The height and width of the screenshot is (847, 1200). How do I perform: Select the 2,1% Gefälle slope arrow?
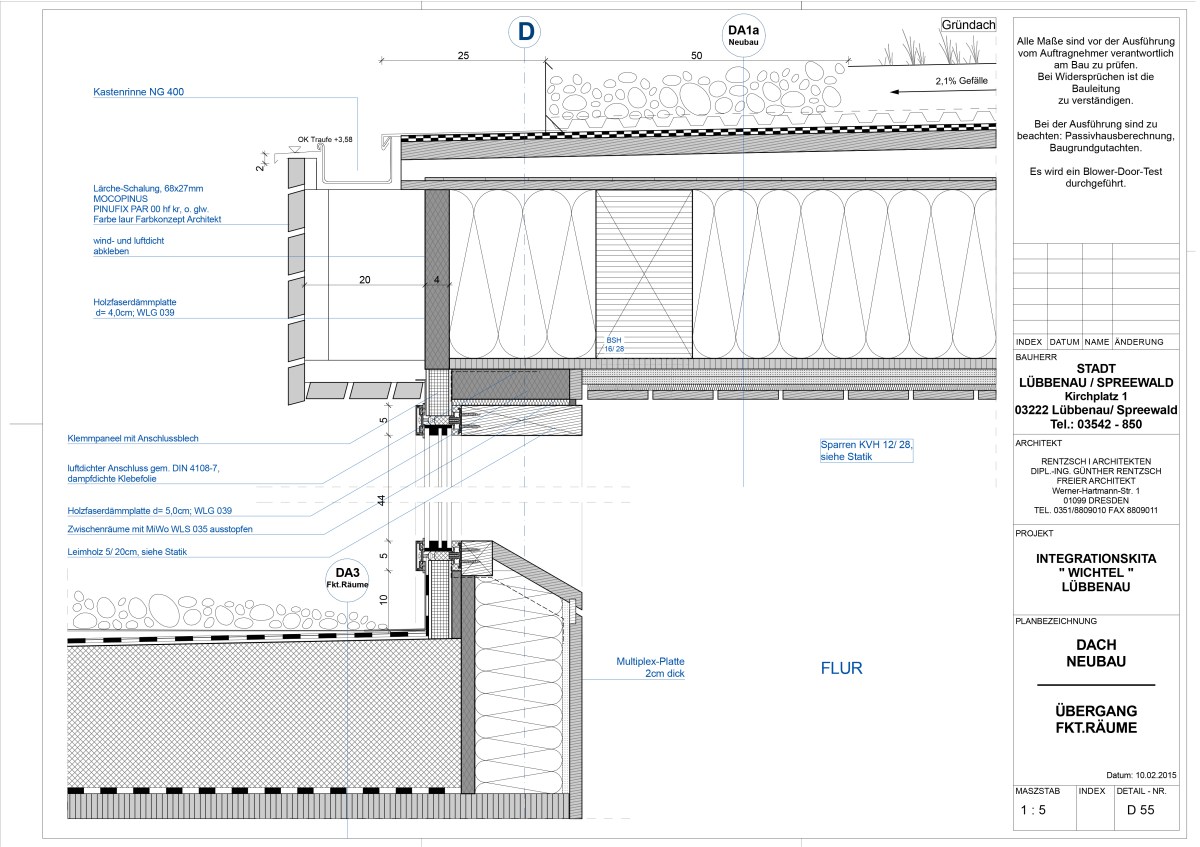click(940, 91)
